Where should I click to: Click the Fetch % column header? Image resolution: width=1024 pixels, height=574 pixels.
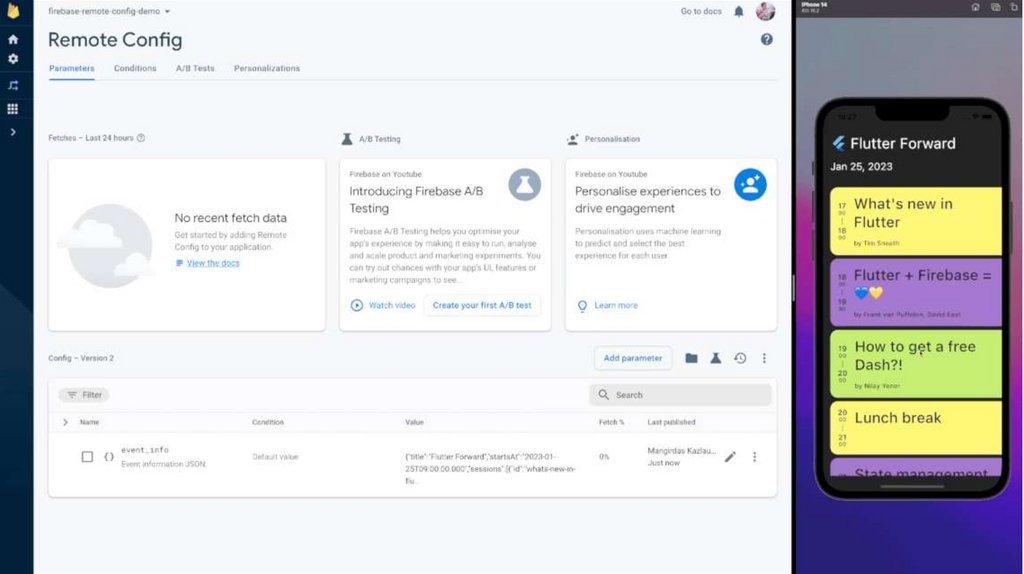tap(611, 423)
